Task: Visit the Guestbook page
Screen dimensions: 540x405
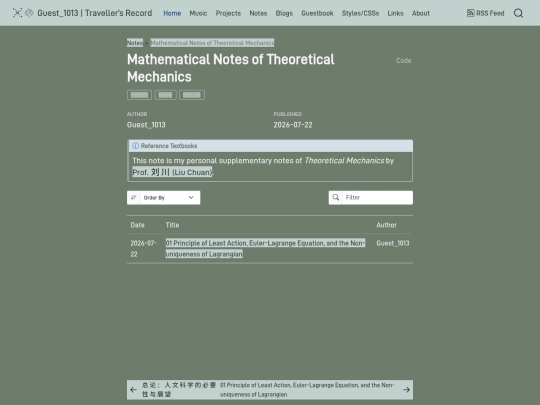Action: pos(317,13)
